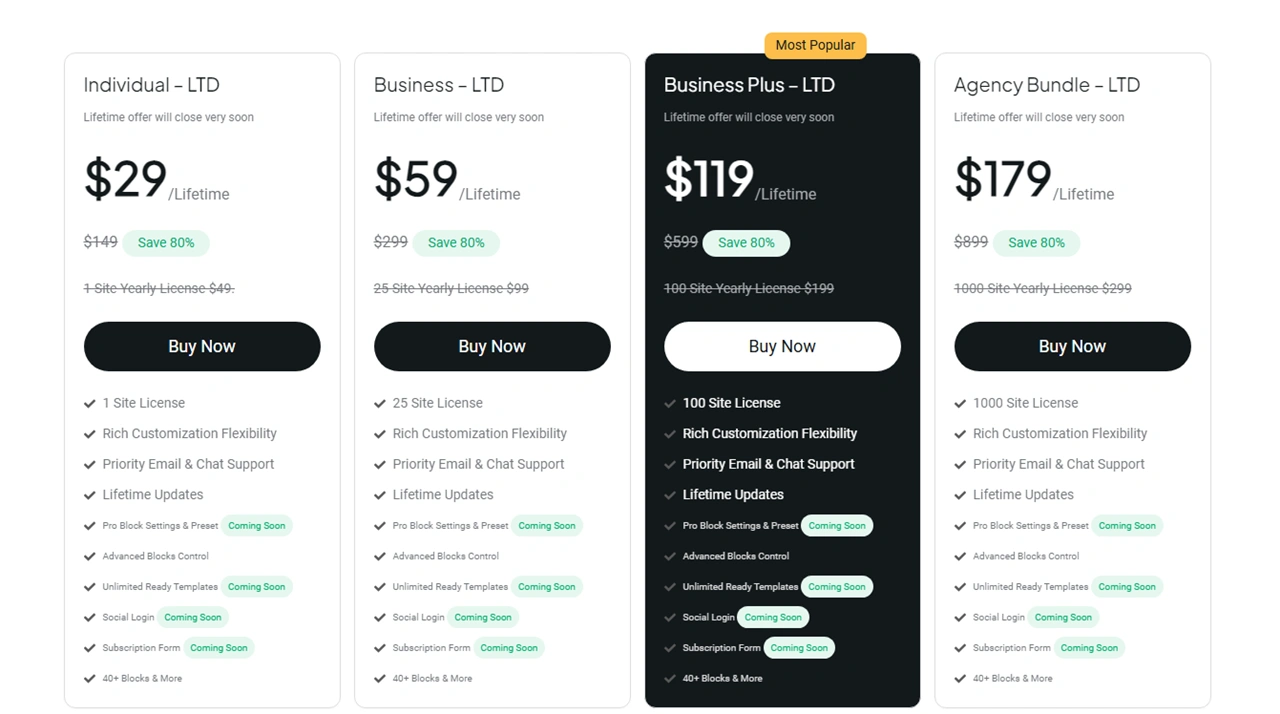Click Coming Soon tag beside Business Unlimited Ready Templates
The image size is (1280, 714).
click(x=547, y=587)
